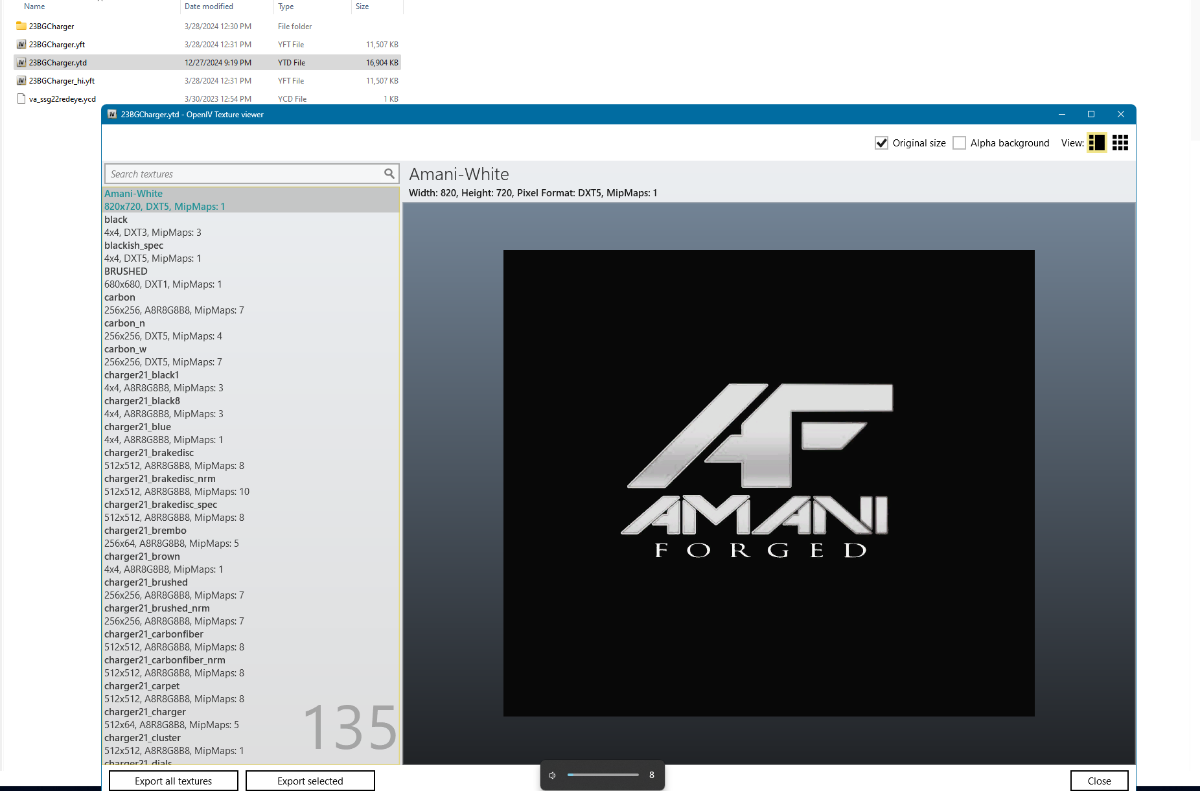Switch to the detail list view icon
The width and height of the screenshot is (1200, 791).
(x=1097, y=143)
